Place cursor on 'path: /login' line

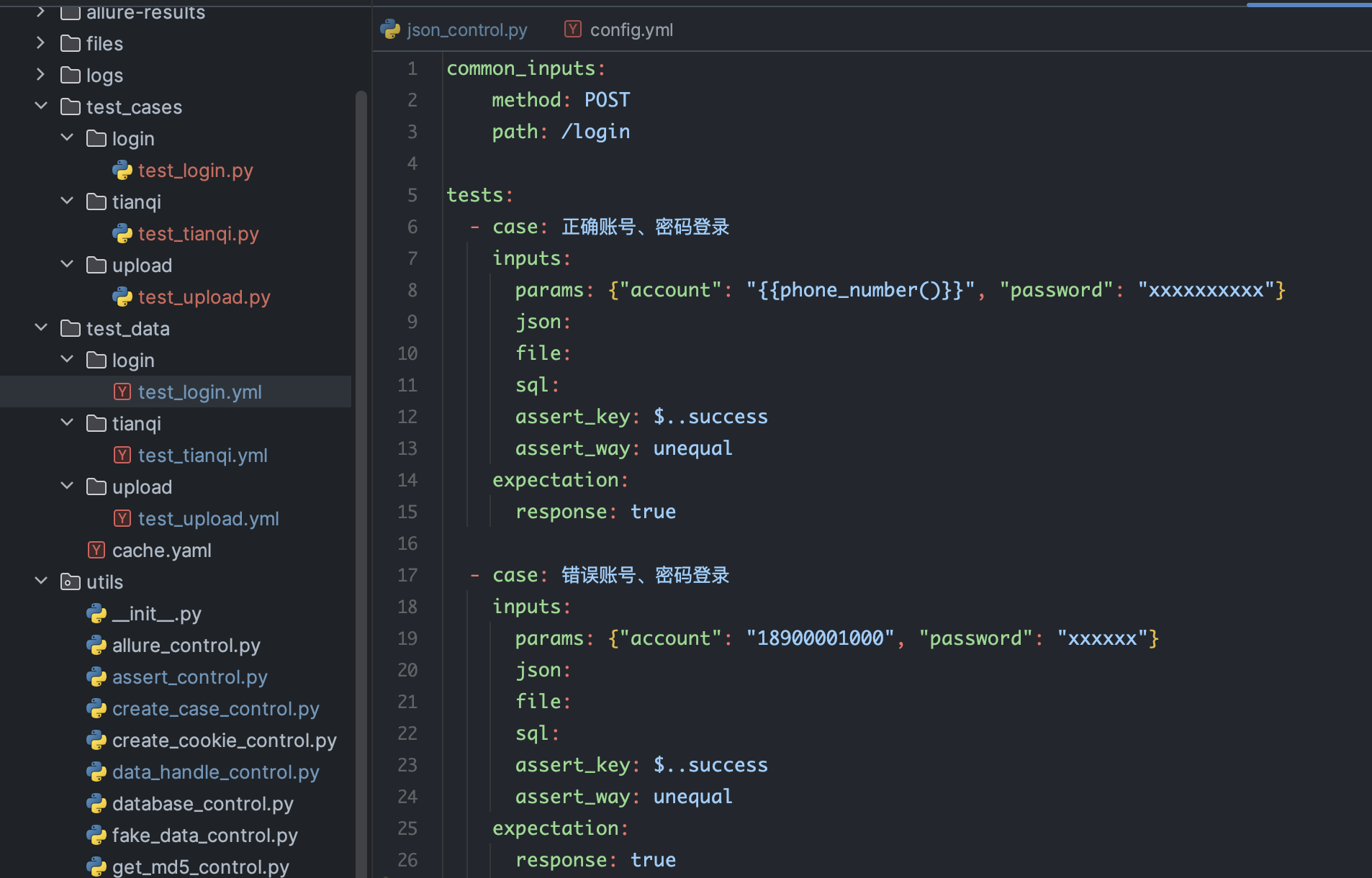click(561, 132)
